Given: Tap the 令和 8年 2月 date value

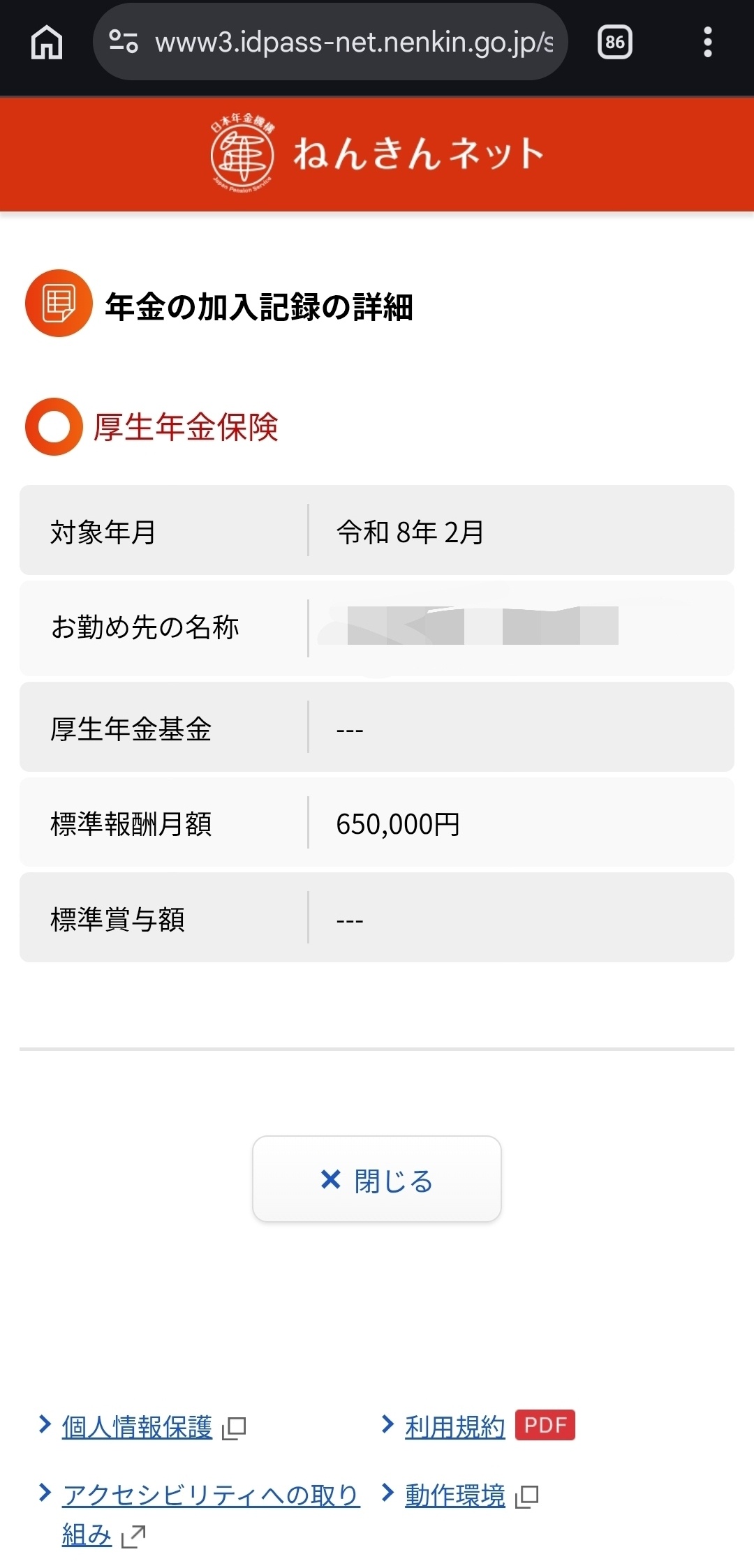Looking at the screenshot, I should (x=410, y=532).
